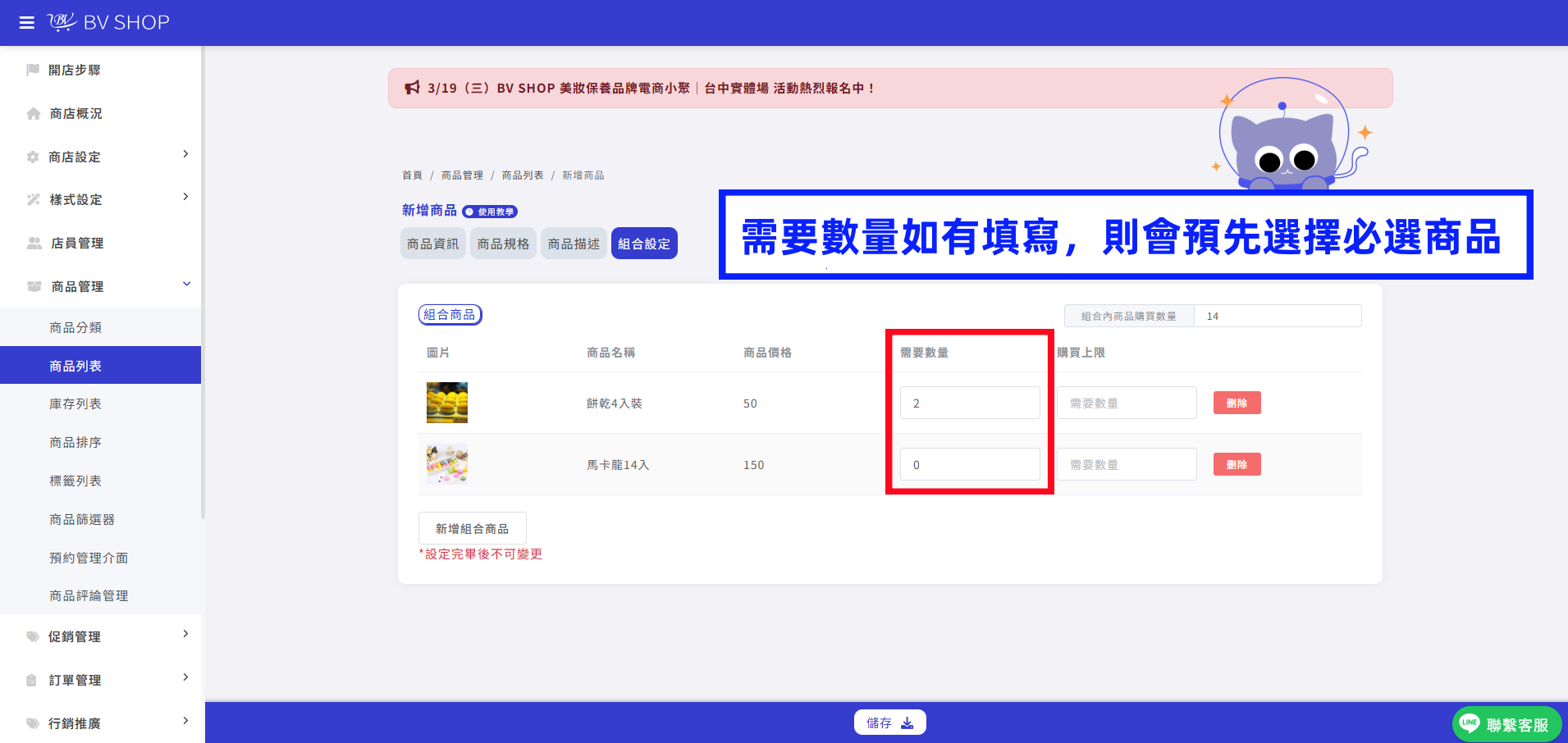Click the 需要數量 field for 馬卡龍14入
The image size is (1568, 743).
(970, 464)
